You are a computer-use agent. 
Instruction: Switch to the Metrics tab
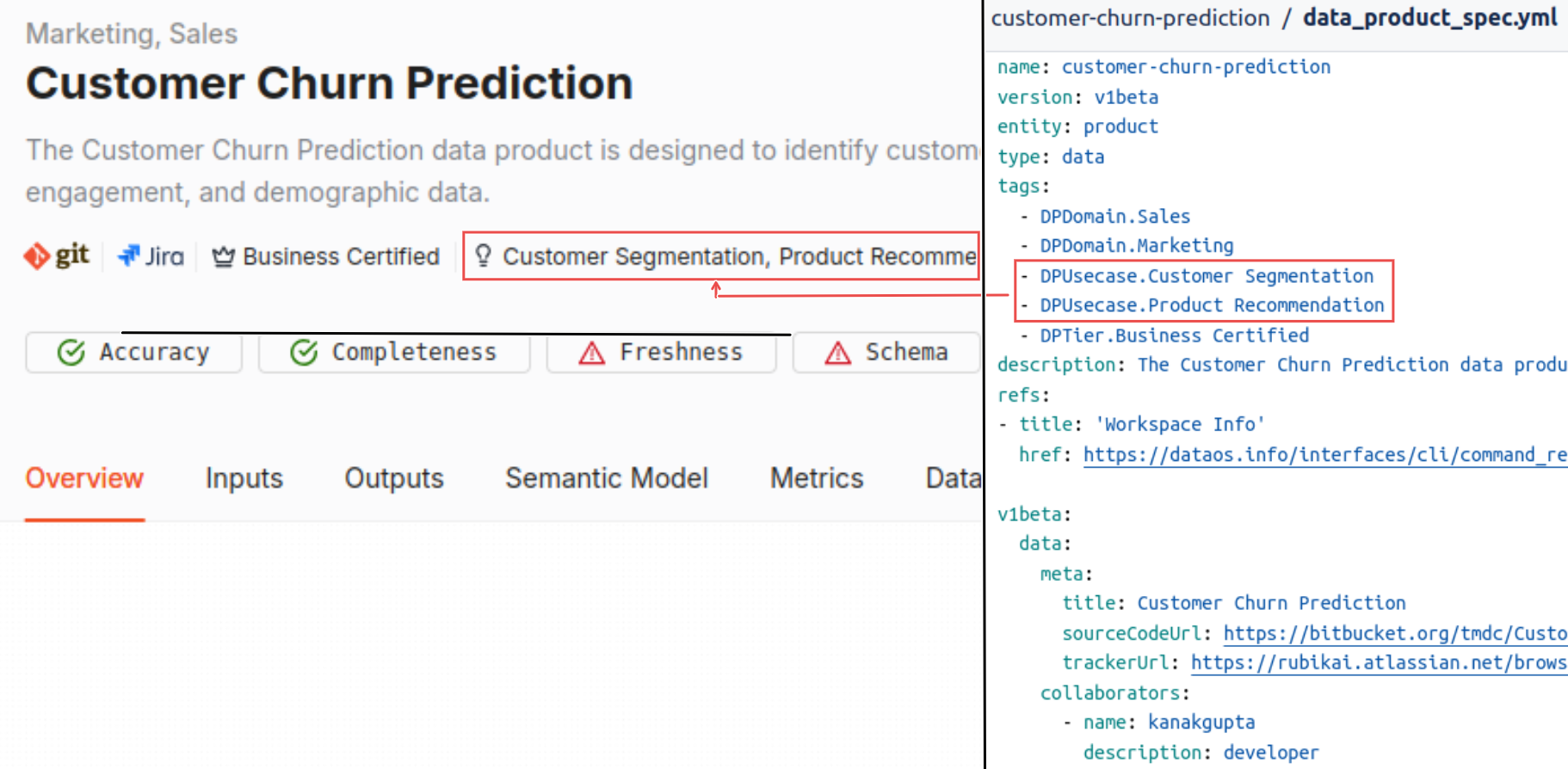(817, 478)
